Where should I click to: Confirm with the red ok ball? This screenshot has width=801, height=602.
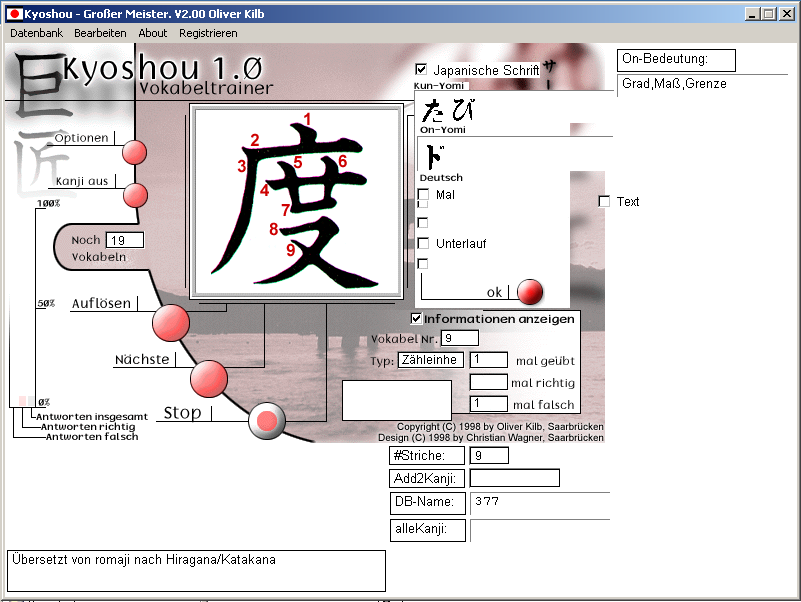[x=530, y=292]
